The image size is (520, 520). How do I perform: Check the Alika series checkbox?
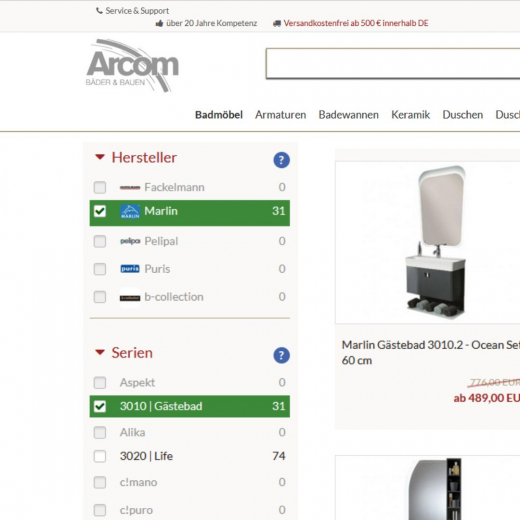100,433
